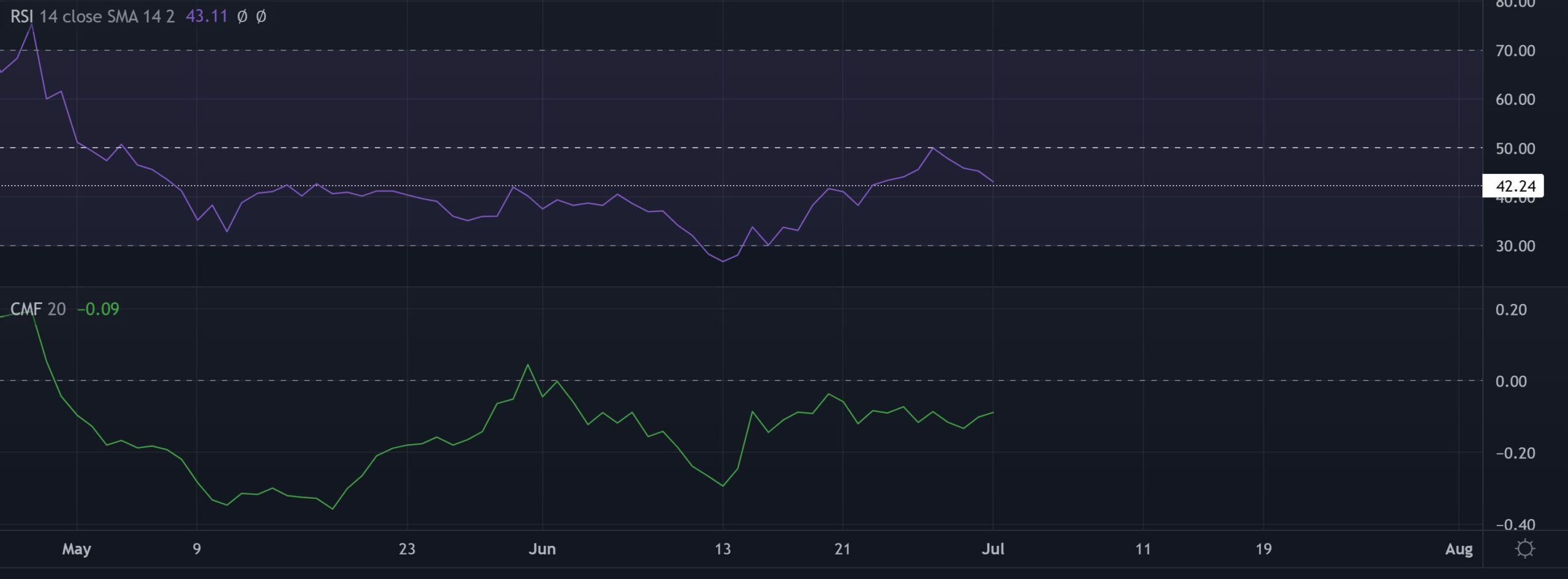Select the May label on time axis
Viewport: 1568px width, 579px height.
(x=77, y=550)
